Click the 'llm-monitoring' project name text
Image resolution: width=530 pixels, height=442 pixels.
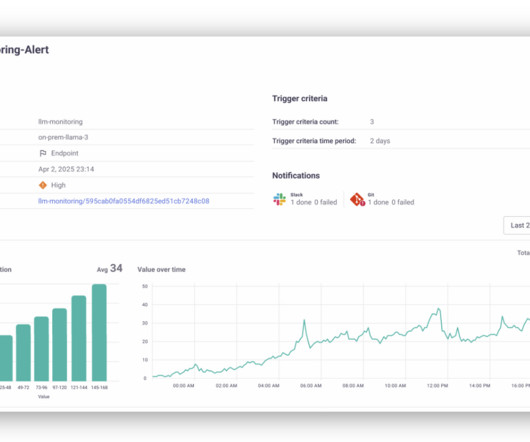61,122
